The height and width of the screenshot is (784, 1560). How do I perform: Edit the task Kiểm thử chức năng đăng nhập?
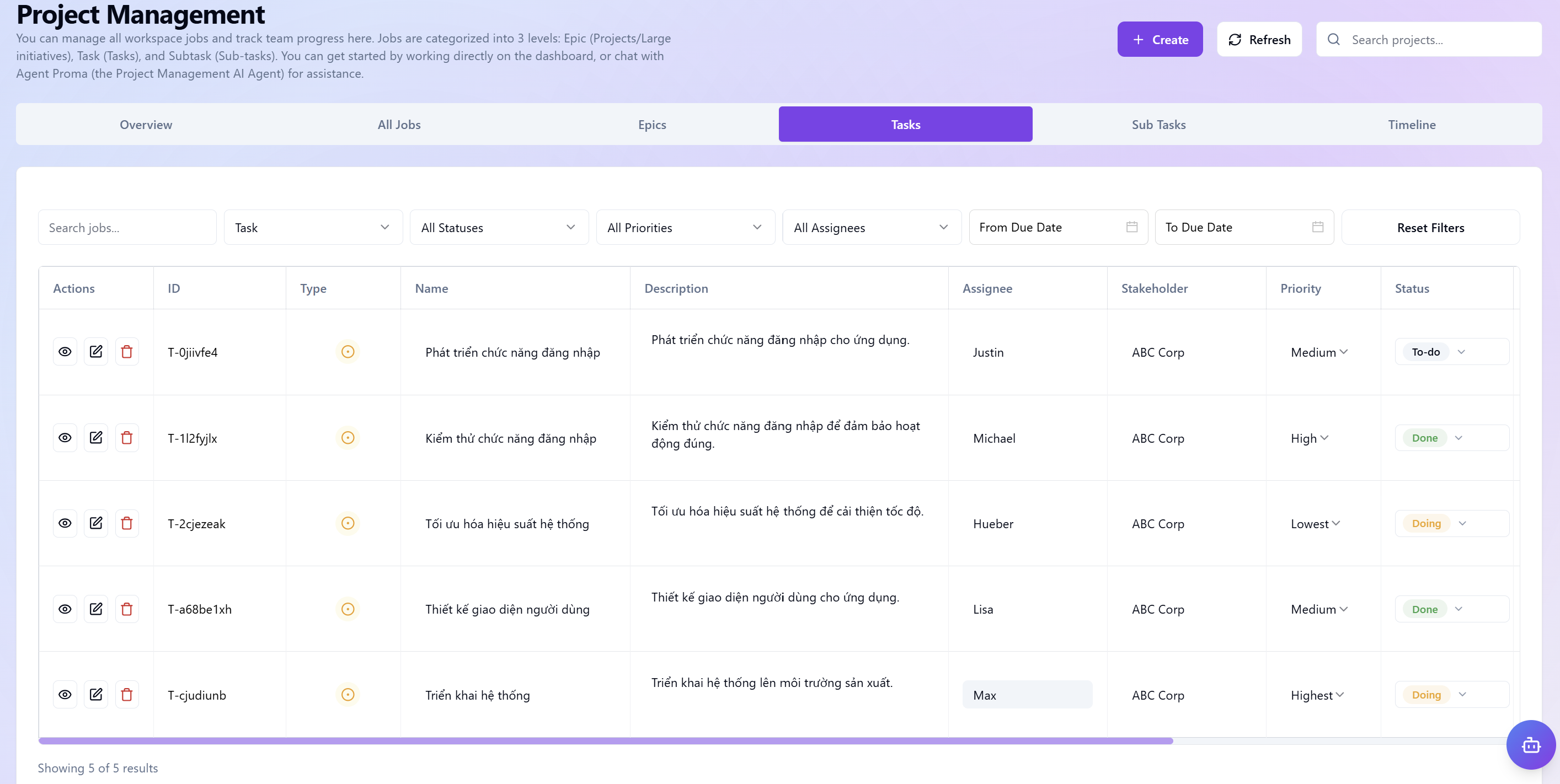point(95,437)
